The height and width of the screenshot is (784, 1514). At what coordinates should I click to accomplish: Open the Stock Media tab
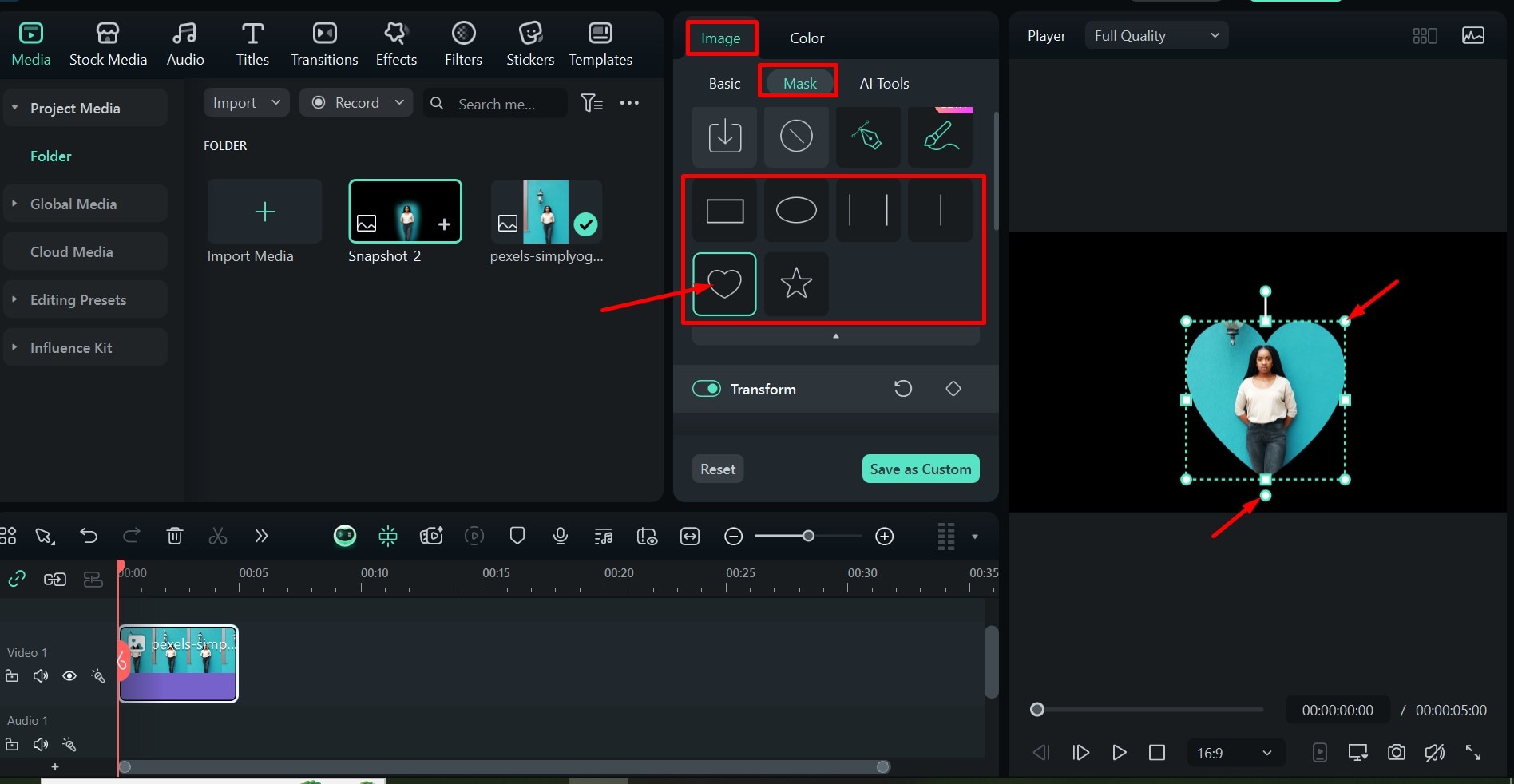click(x=108, y=44)
